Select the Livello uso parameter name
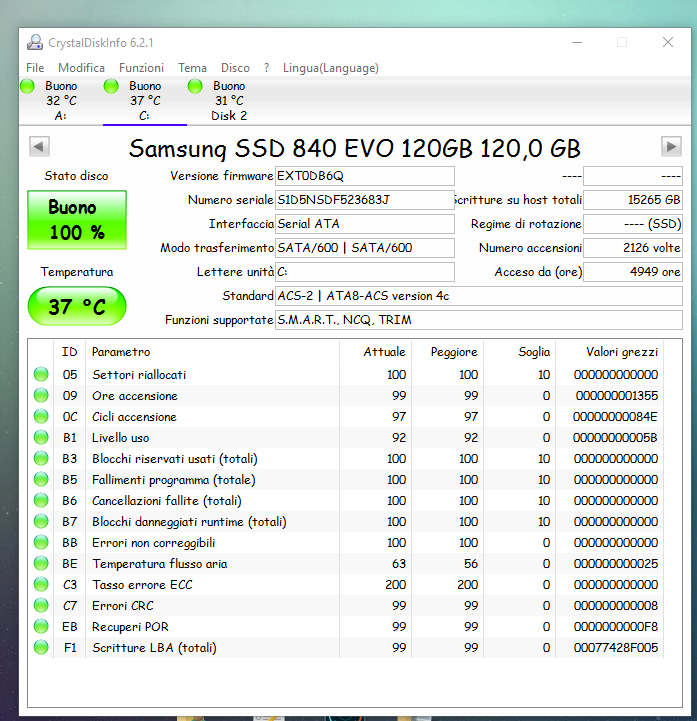Screen dimensions: 697x721 point(120,438)
